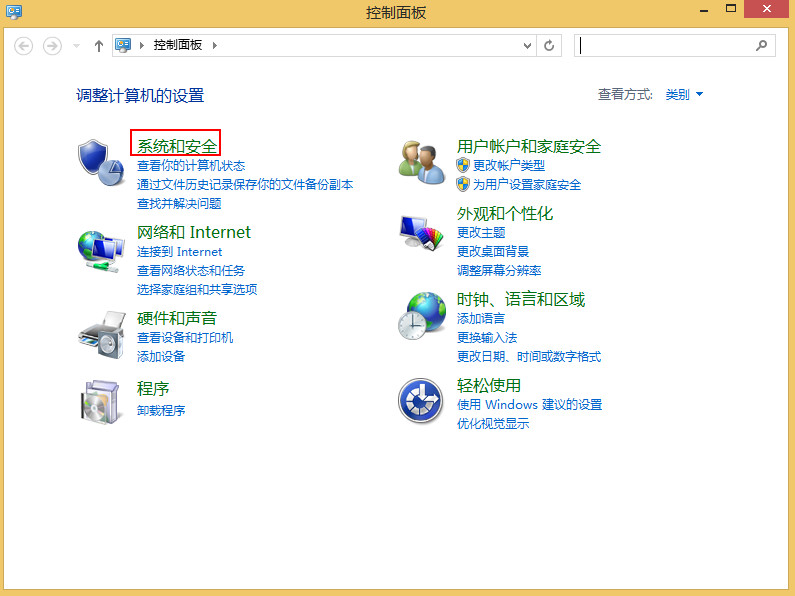
Task: Open the Ease of Access icon
Action: [421, 402]
